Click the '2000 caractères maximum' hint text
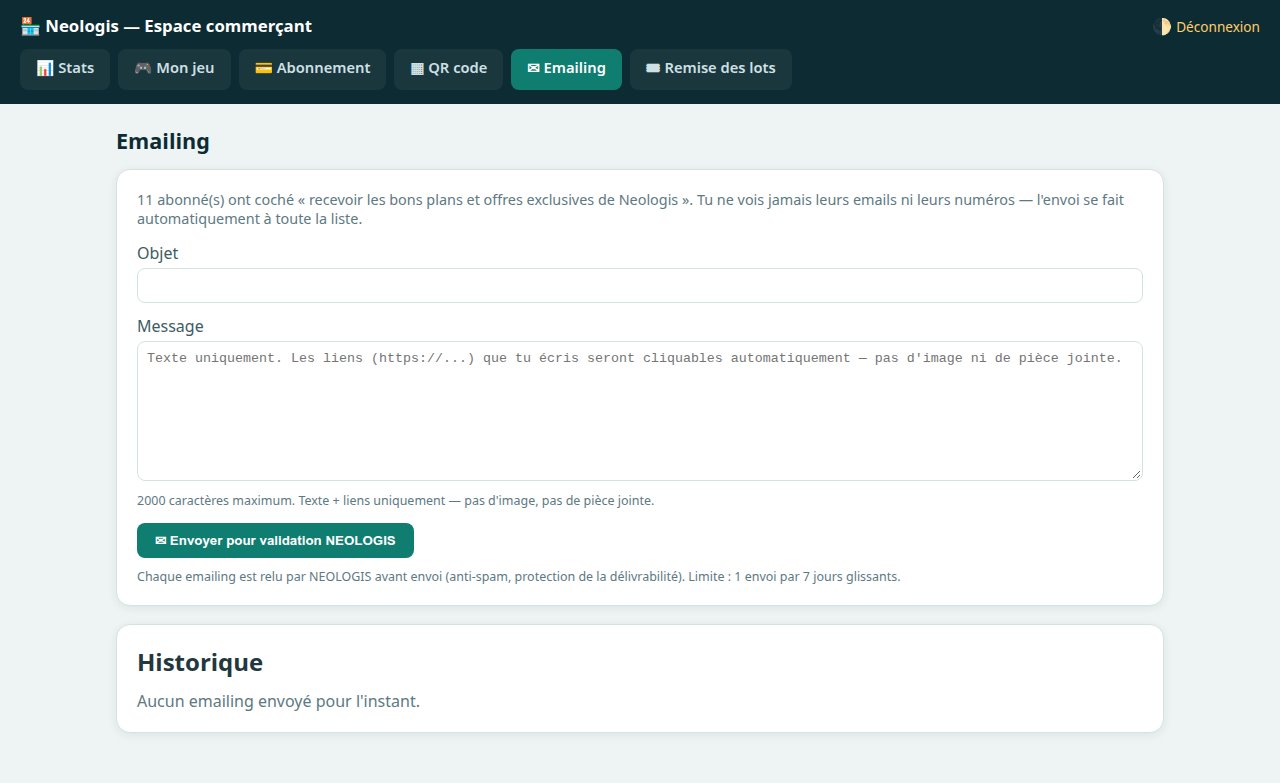1280x783 pixels. click(395, 500)
